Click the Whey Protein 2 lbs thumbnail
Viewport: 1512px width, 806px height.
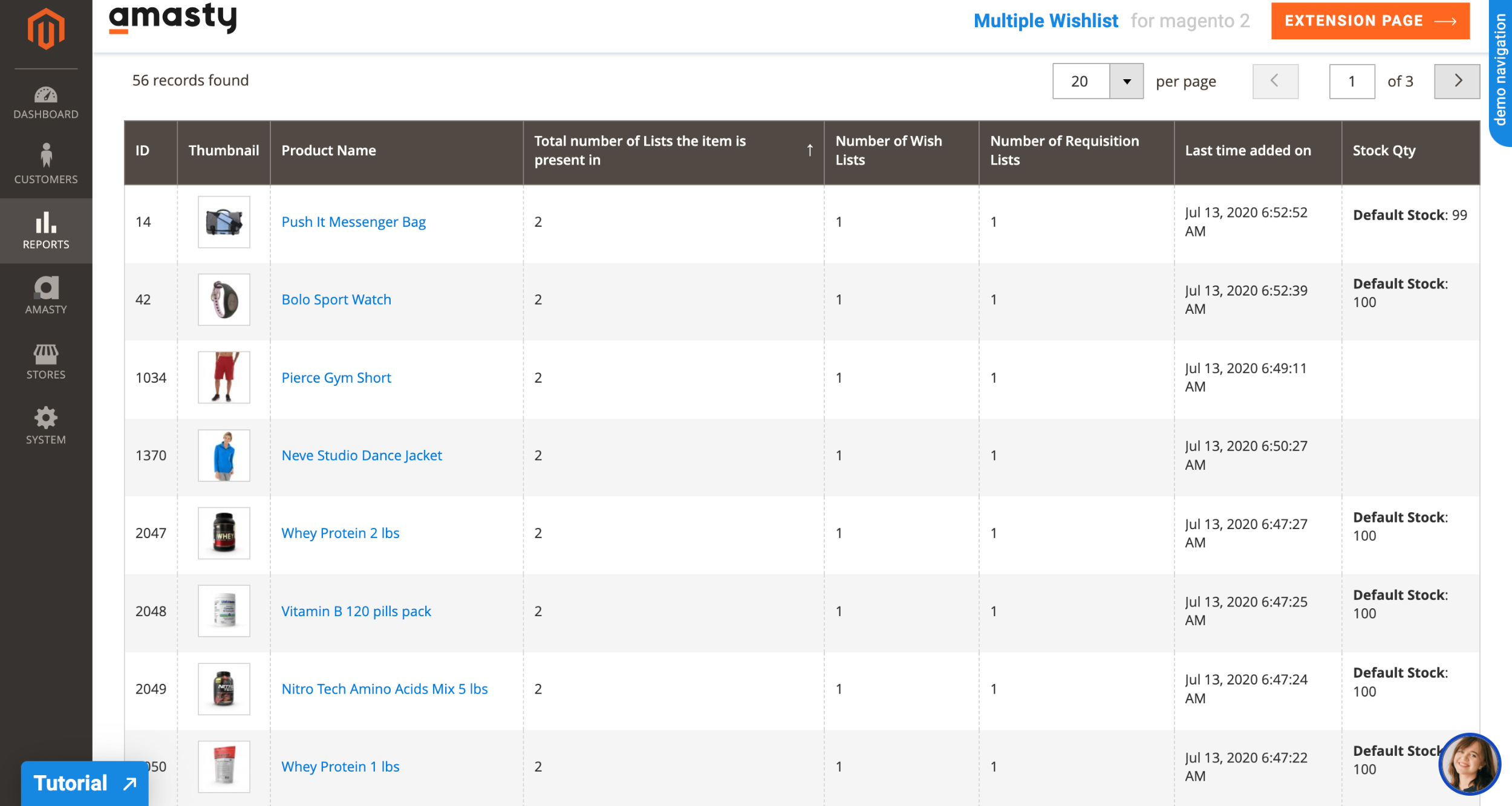tap(224, 533)
